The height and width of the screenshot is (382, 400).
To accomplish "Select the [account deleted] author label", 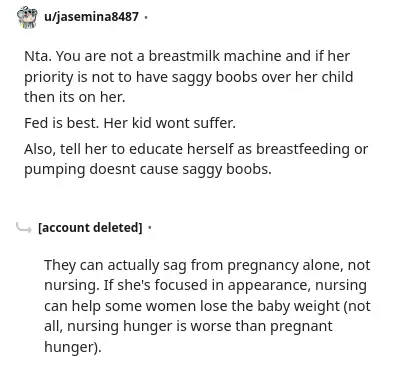I will tap(90, 228).
